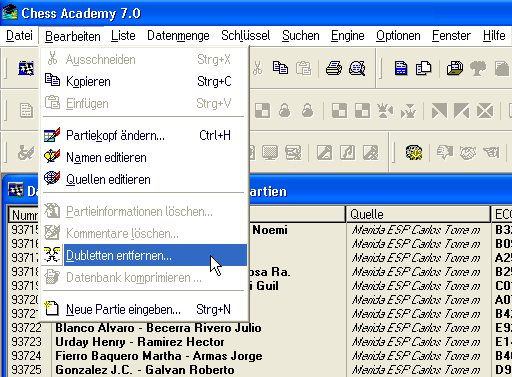Click the greyed Kommentare löschen... entry
512x377 pixels.
point(145,233)
